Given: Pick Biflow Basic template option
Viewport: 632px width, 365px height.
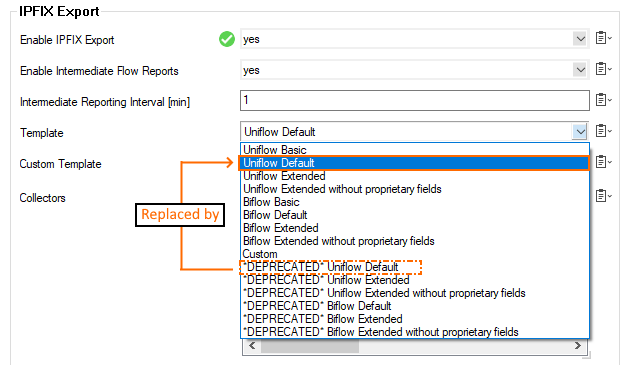Looking at the screenshot, I should pyautogui.click(x=415, y=202).
